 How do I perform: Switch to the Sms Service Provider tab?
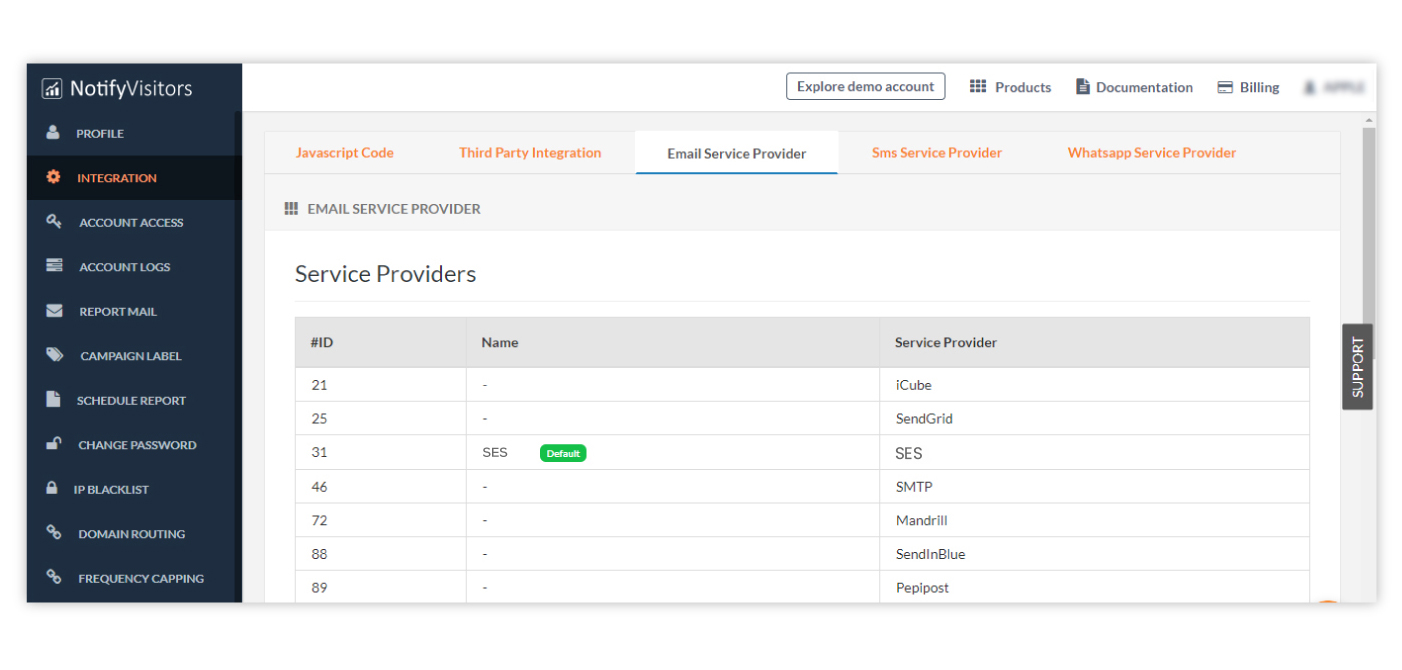coord(937,153)
